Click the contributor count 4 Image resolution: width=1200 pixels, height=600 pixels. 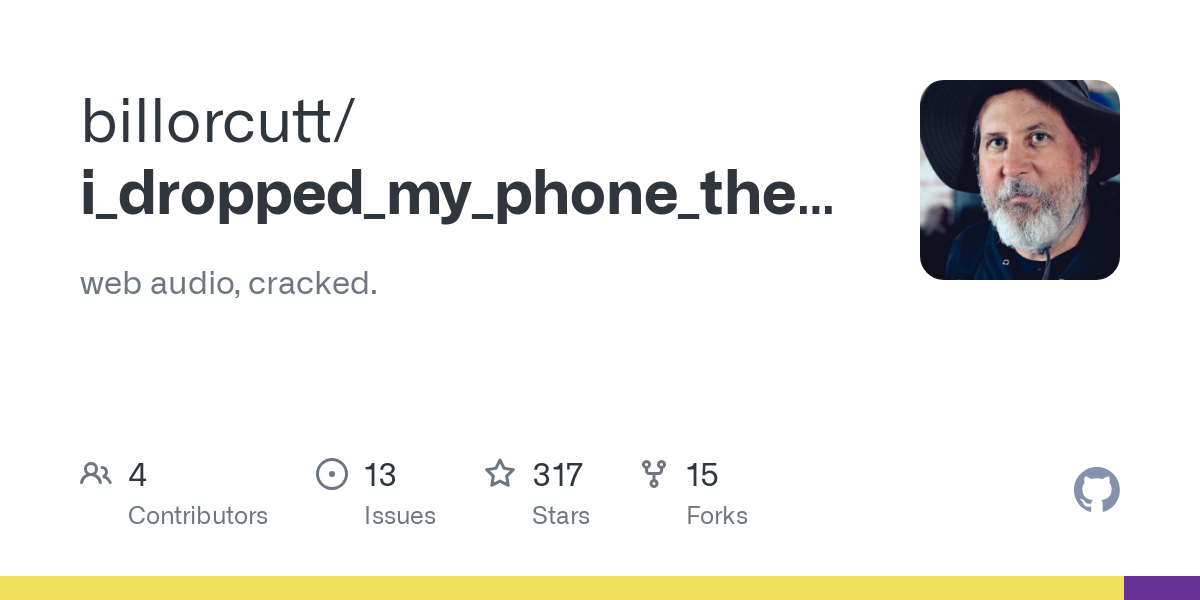point(138,475)
